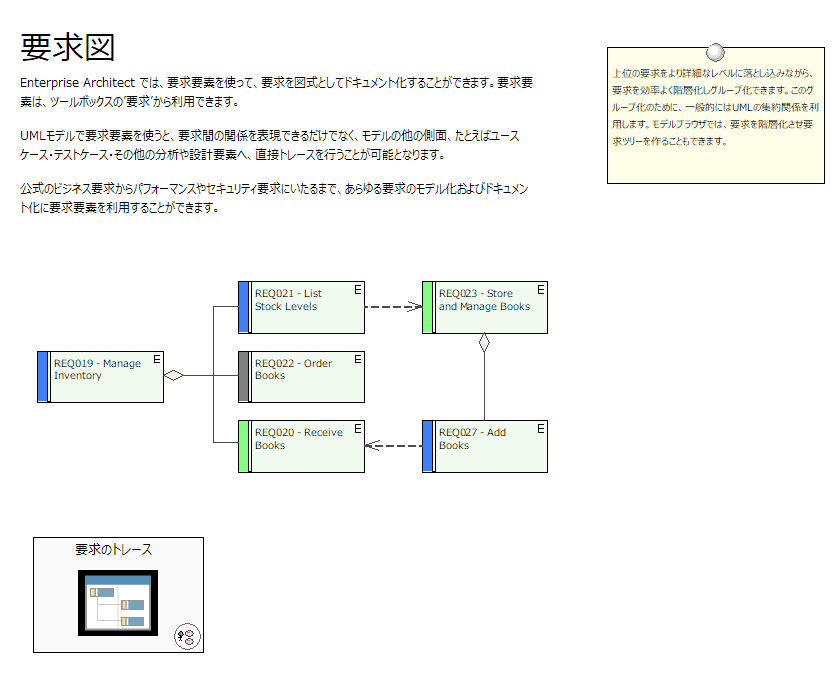
Task: Select the aggregation diamond below REQ023
Action: click(484, 344)
